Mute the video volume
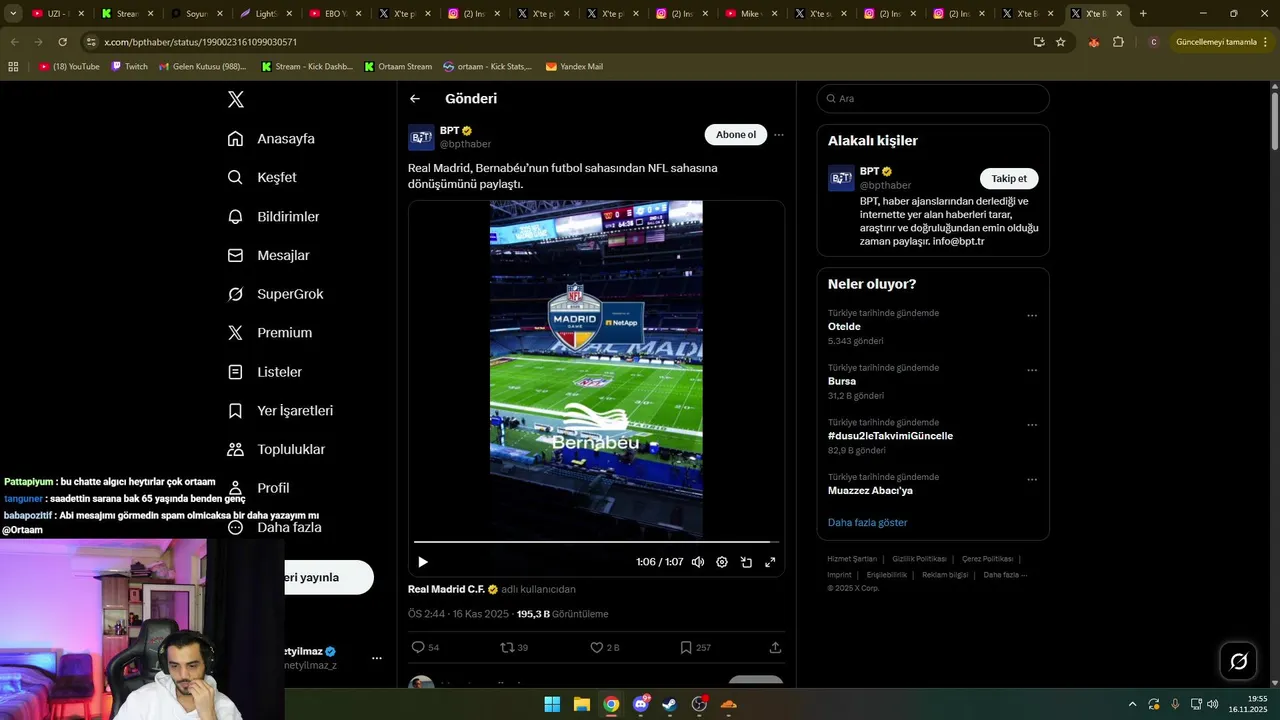This screenshot has width=1280, height=720. pos(698,562)
